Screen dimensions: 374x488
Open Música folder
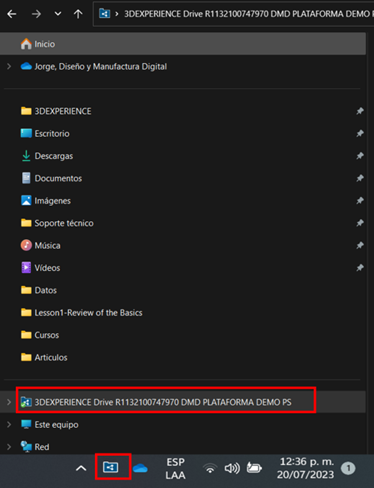pos(47,245)
